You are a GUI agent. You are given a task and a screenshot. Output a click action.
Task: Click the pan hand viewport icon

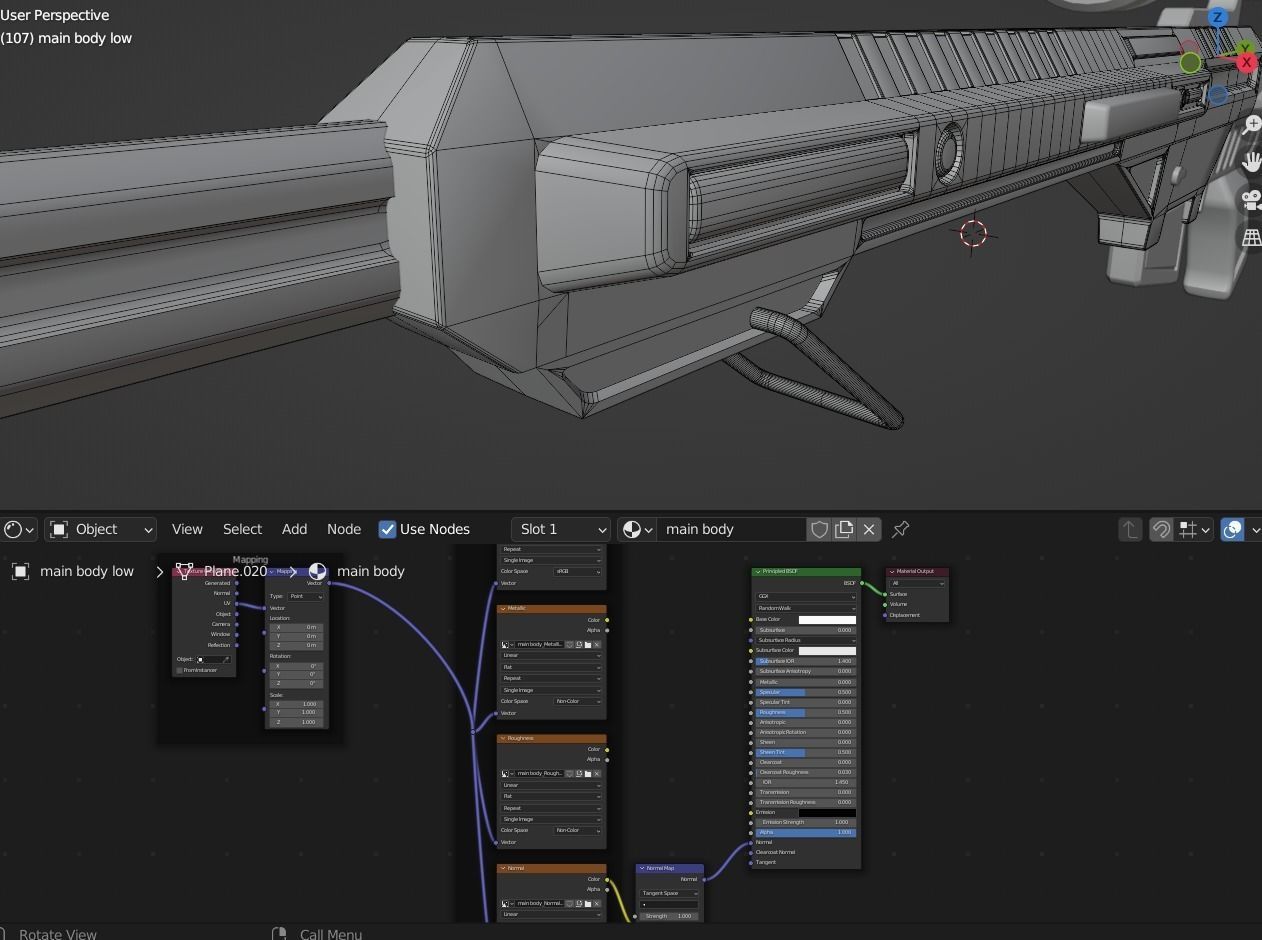1251,162
